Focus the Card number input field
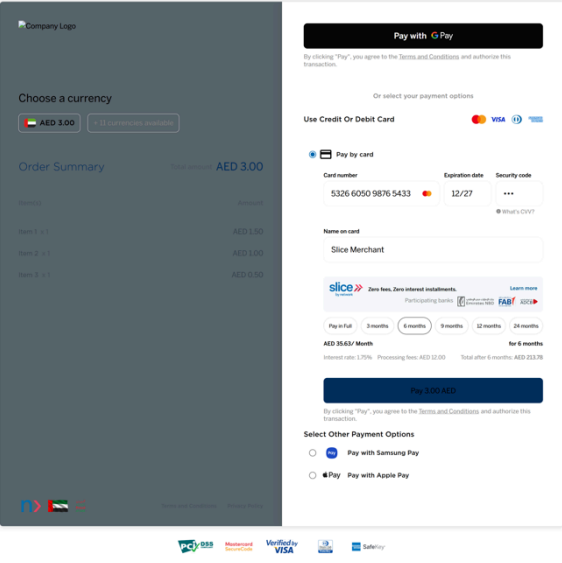The width and height of the screenshot is (562, 563). point(381,194)
